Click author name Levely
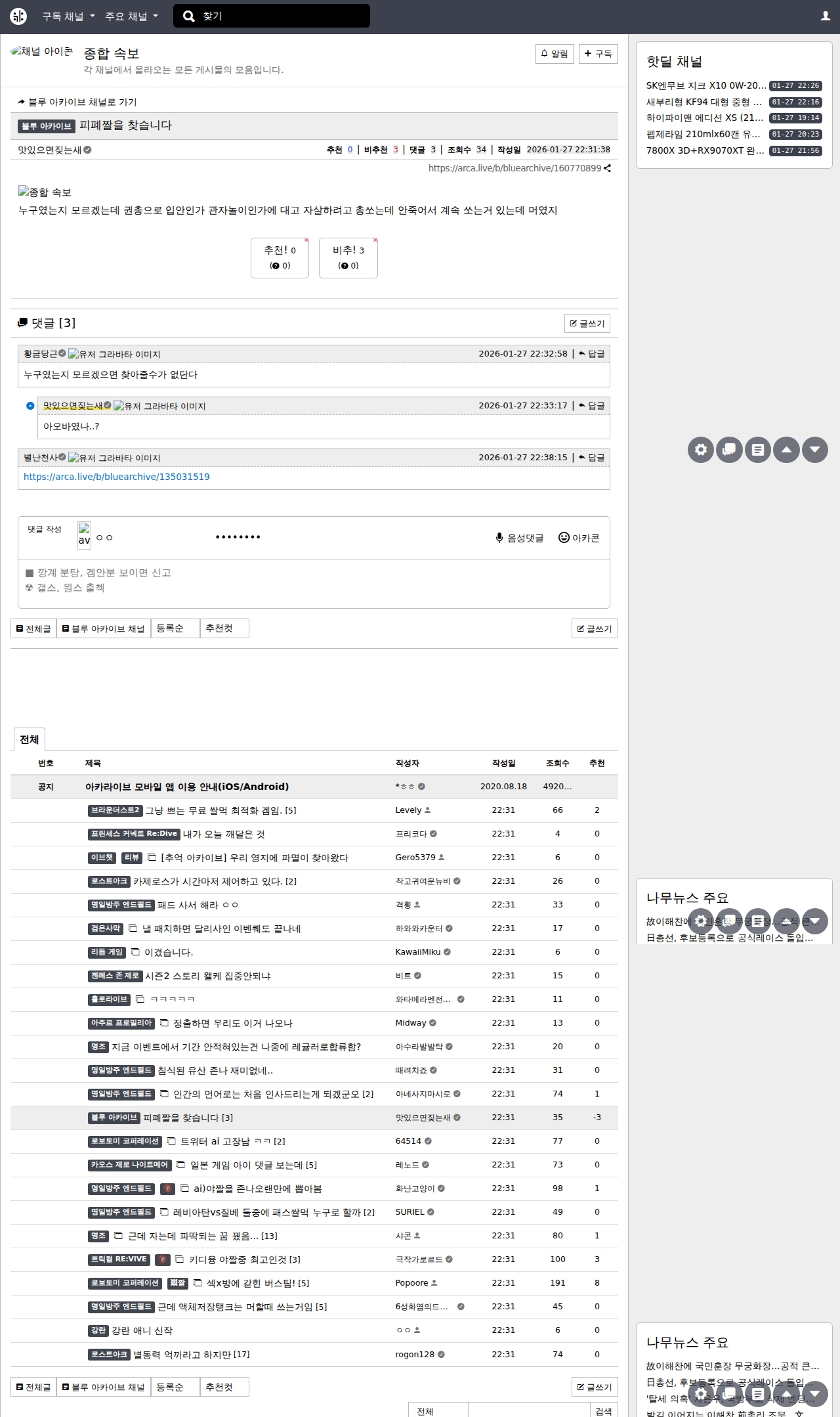Image resolution: width=840 pixels, height=1417 pixels. pyautogui.click(x=408, y=810)
